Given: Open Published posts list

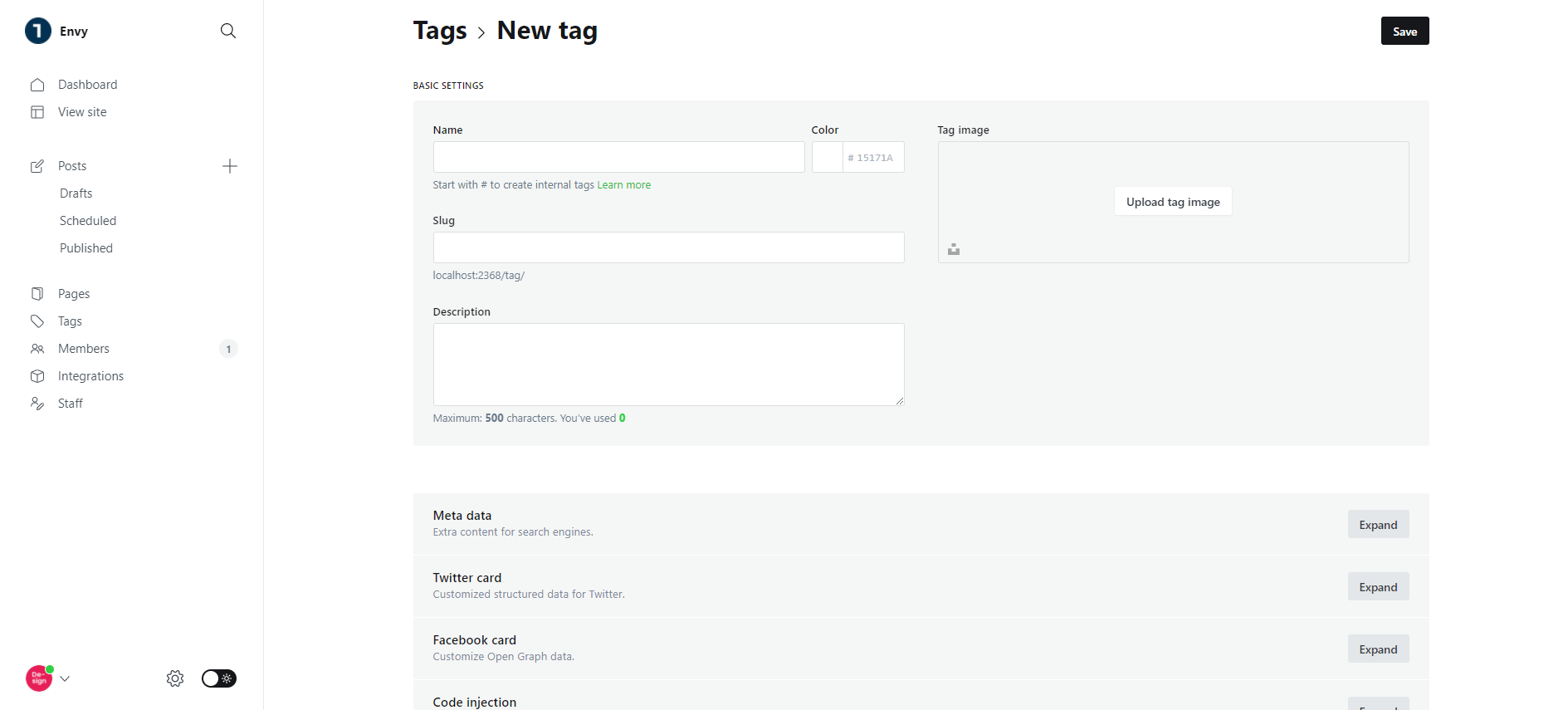Looking at the screenshot, I should (x=86, y=248).
